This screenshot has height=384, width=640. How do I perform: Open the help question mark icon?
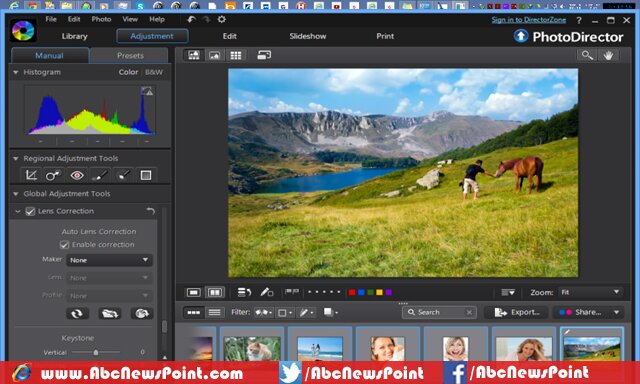point(579,20)
